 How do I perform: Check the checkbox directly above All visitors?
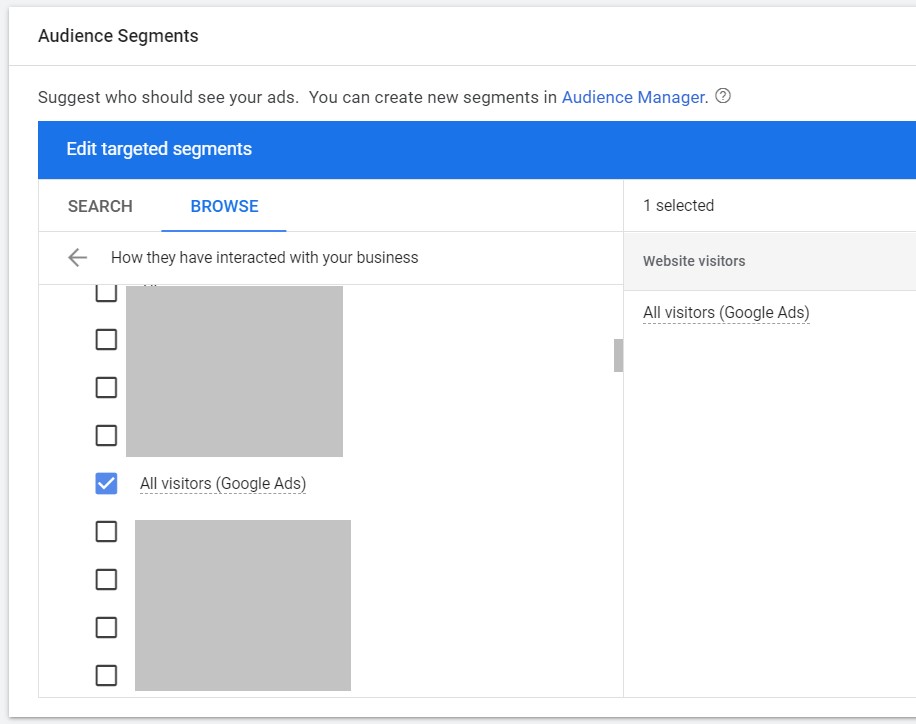105,435
